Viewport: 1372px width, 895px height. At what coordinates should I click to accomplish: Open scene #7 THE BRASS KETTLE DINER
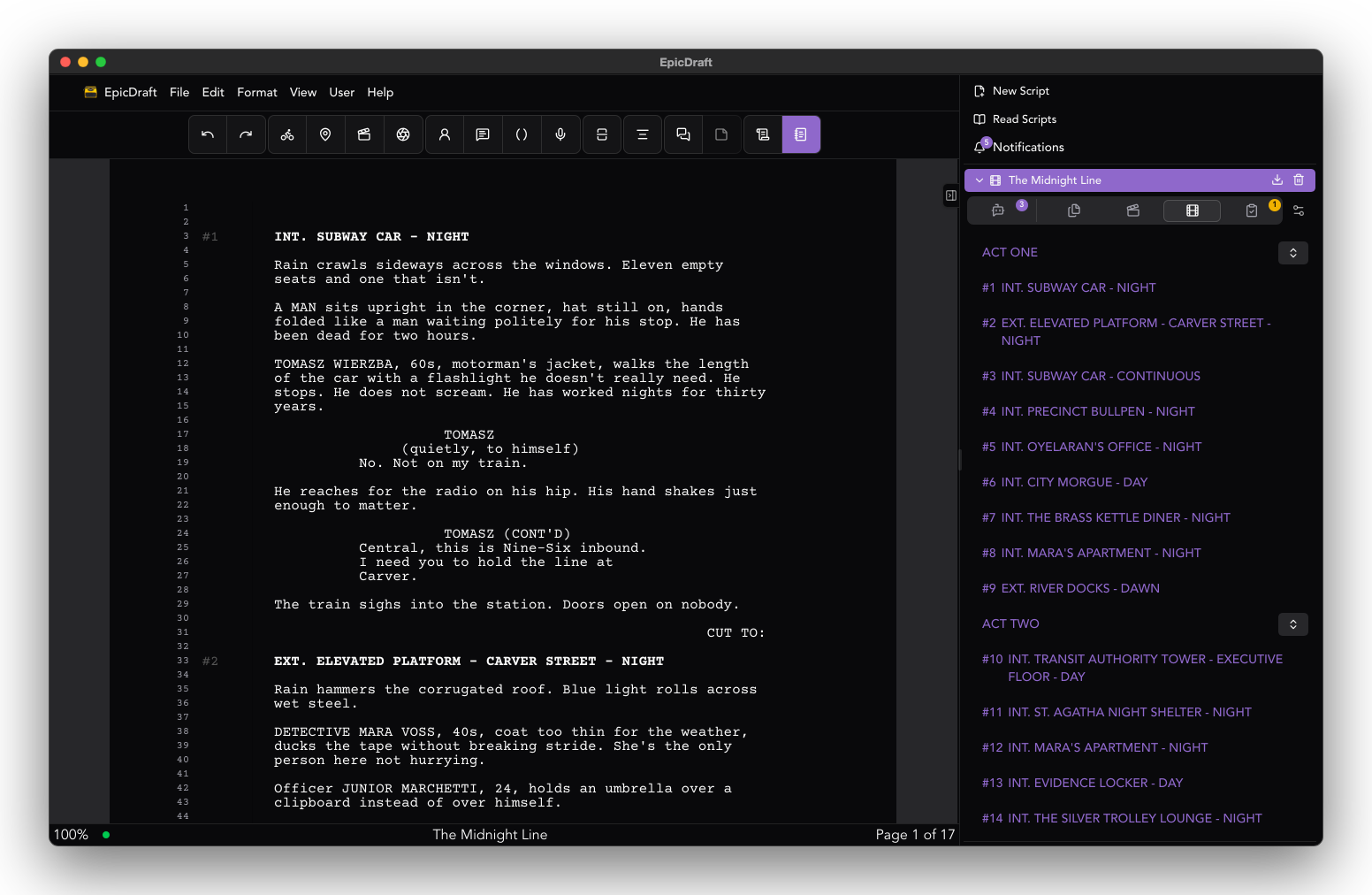(x=1106, y=517)
